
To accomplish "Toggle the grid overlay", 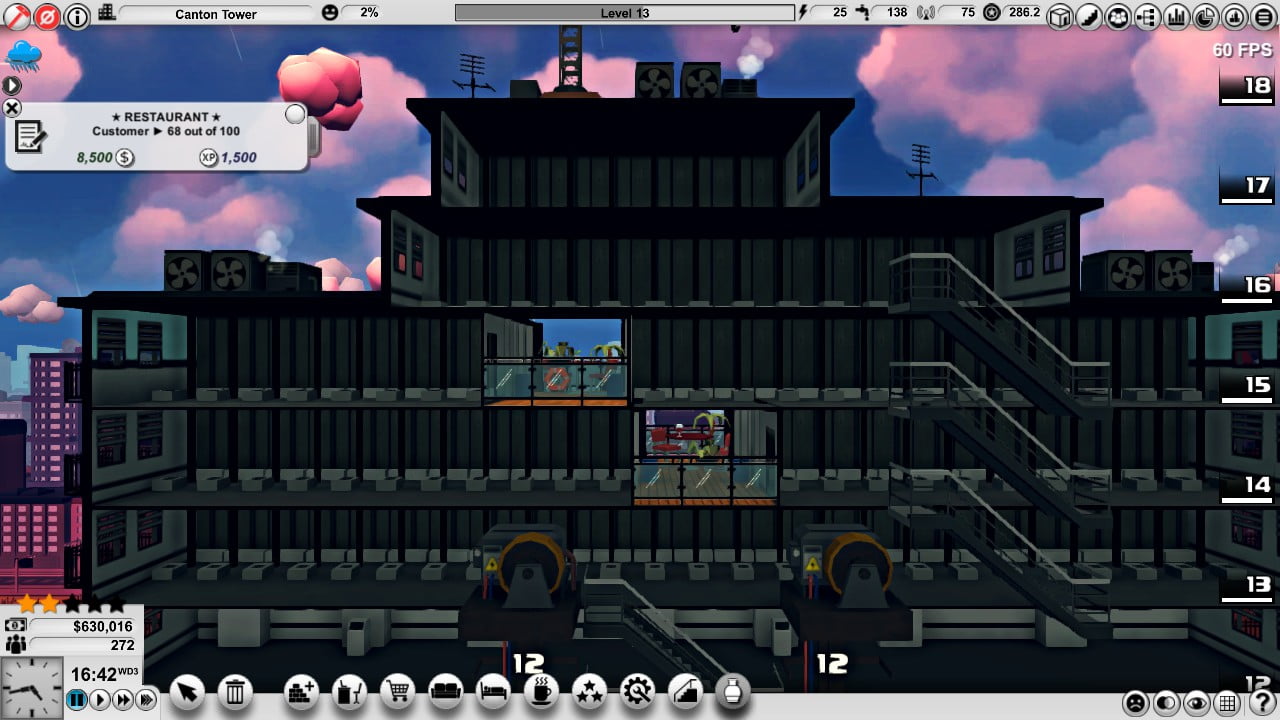I will (x=1227, y=703).
